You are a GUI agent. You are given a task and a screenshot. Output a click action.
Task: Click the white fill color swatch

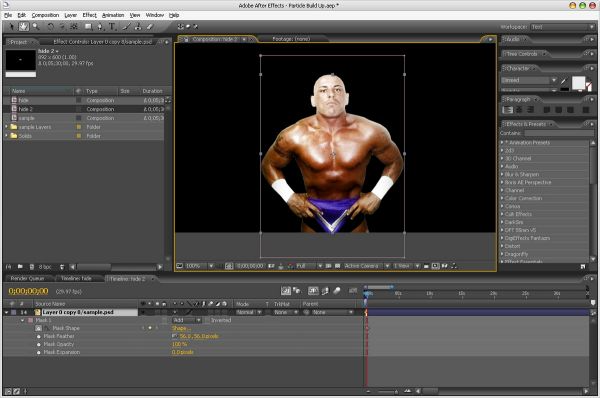tap(578, 82)
